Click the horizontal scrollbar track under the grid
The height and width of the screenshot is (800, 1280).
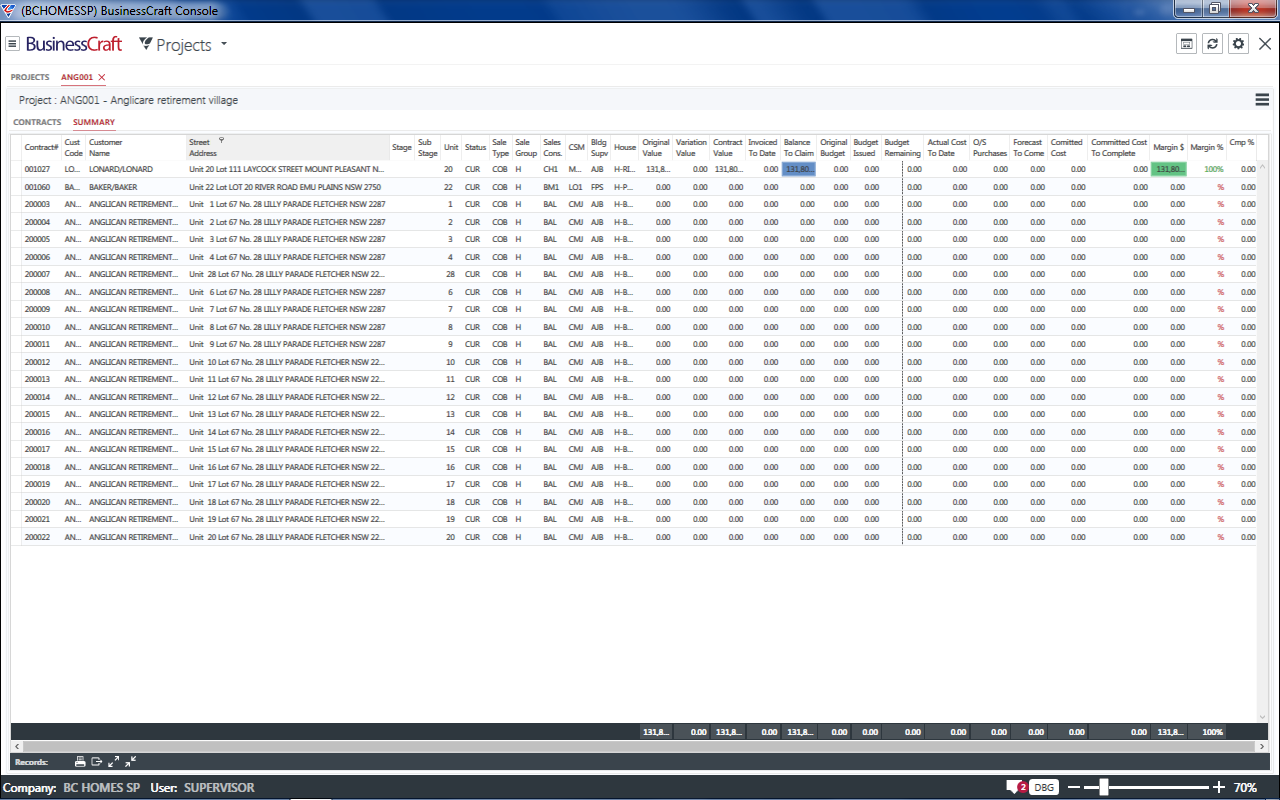click(638, 746)
